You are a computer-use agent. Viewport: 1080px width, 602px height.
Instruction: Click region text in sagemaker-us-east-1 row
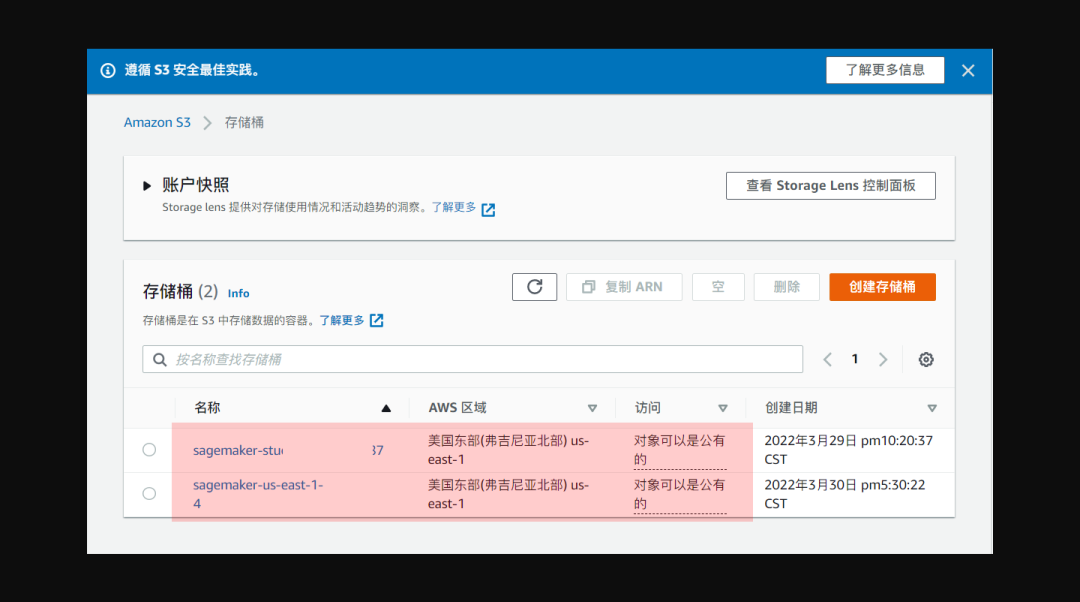pyautogui.click(x=508, y=494)
